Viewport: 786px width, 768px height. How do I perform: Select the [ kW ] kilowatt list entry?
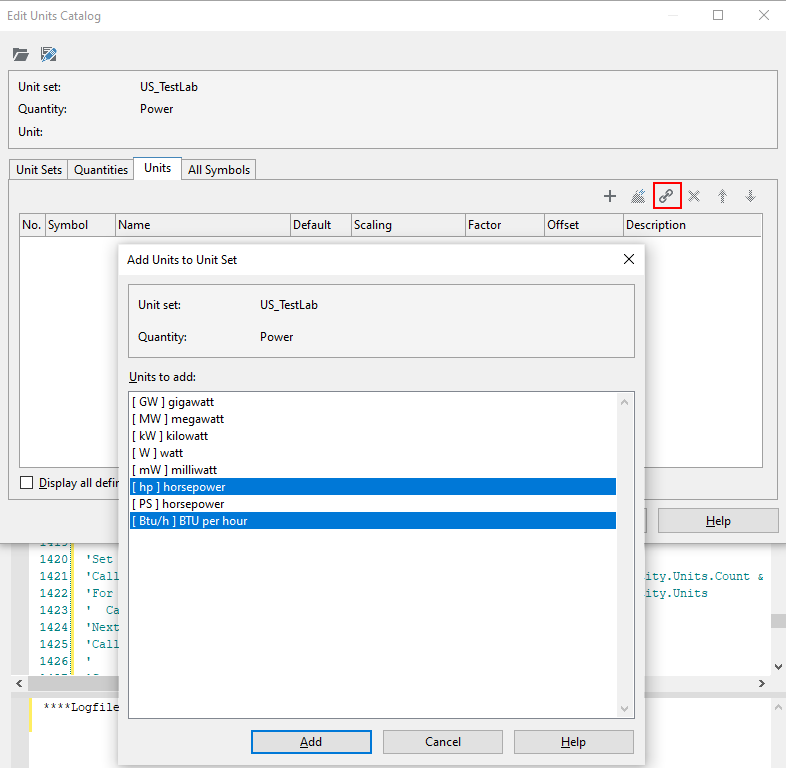(x=170, y=436)
